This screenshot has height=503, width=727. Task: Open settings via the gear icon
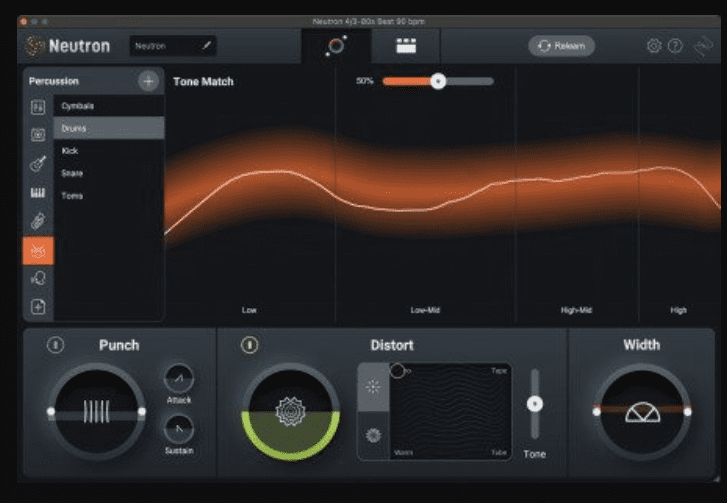654,46
